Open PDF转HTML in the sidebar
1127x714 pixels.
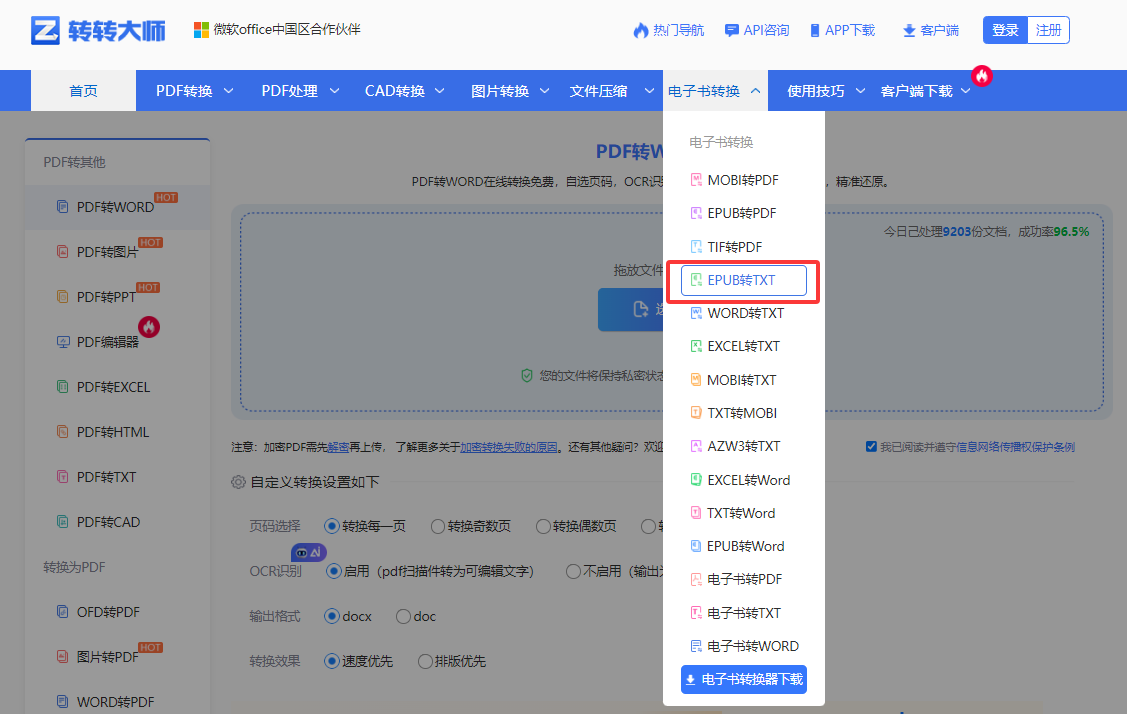pos(113,432)
